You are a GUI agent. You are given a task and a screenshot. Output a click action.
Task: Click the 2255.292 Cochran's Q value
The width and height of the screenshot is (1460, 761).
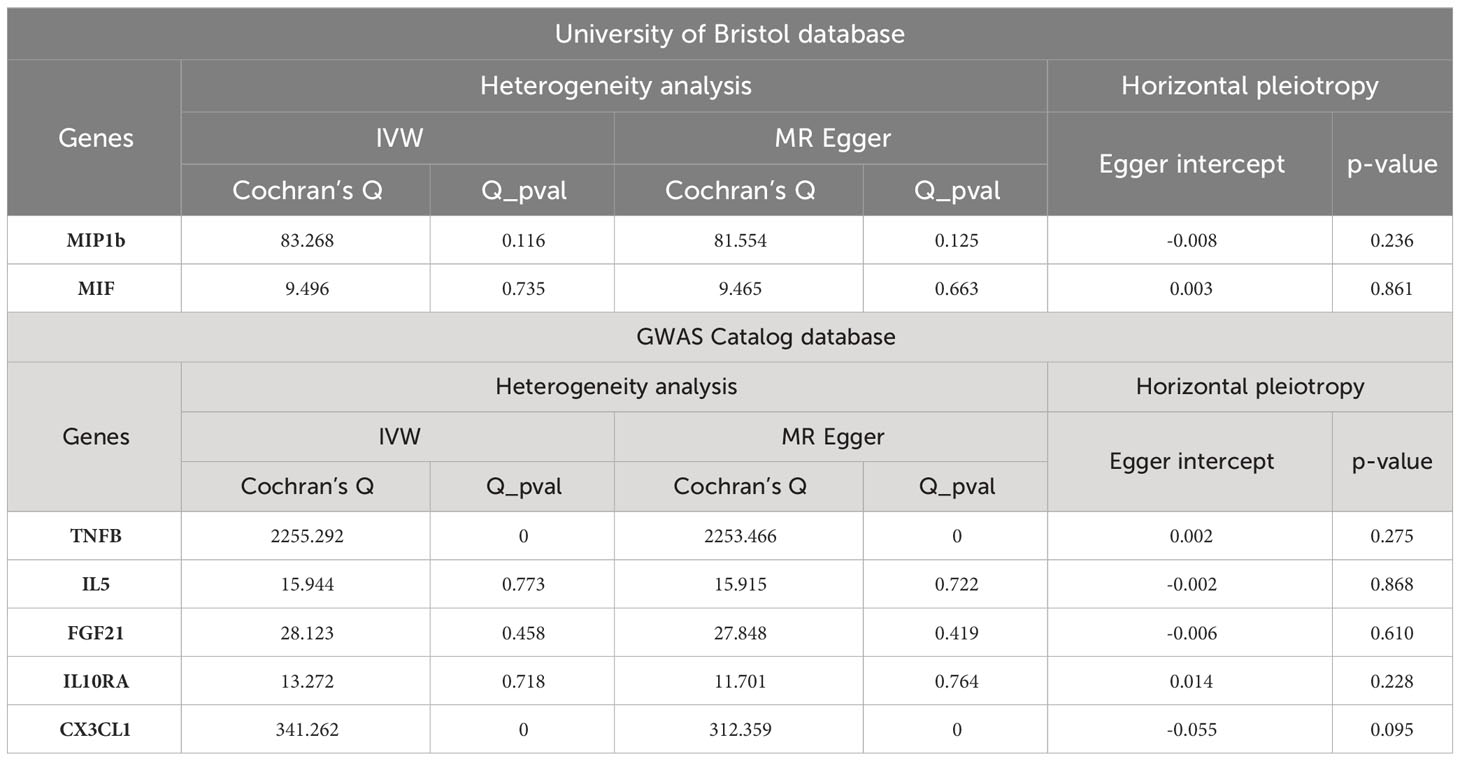305,536
